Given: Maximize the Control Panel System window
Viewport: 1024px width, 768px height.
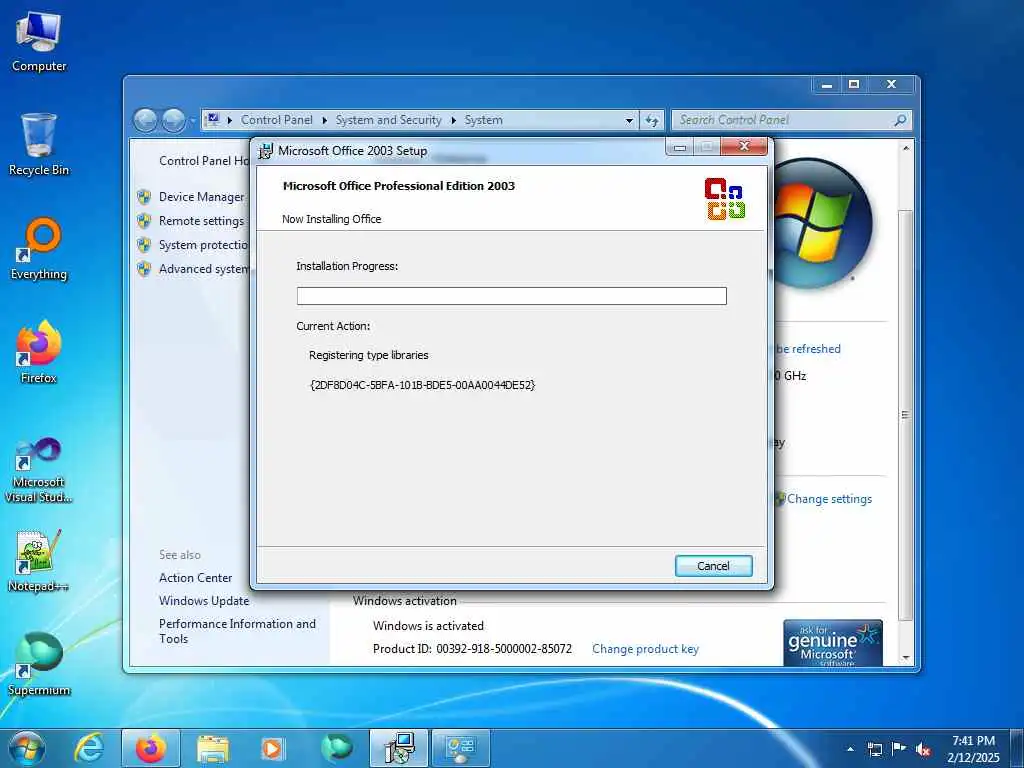Looking at the screenshot, I should pyautogui.click(x=854, y=84).
